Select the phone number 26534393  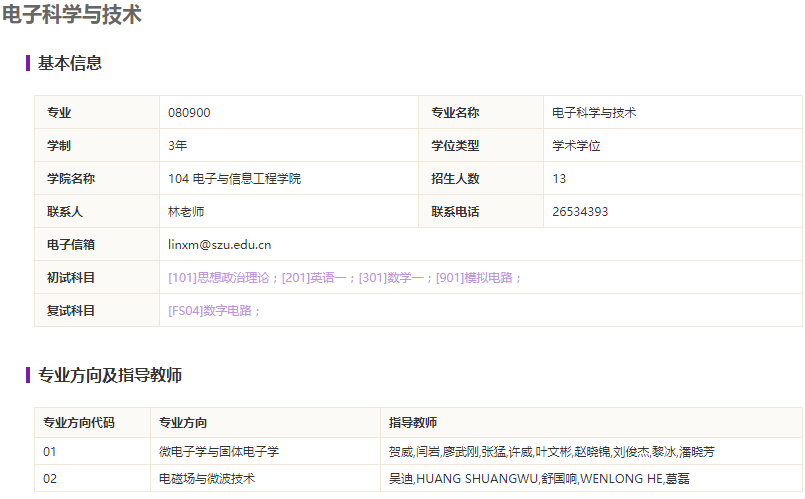[x=580, y=212]
